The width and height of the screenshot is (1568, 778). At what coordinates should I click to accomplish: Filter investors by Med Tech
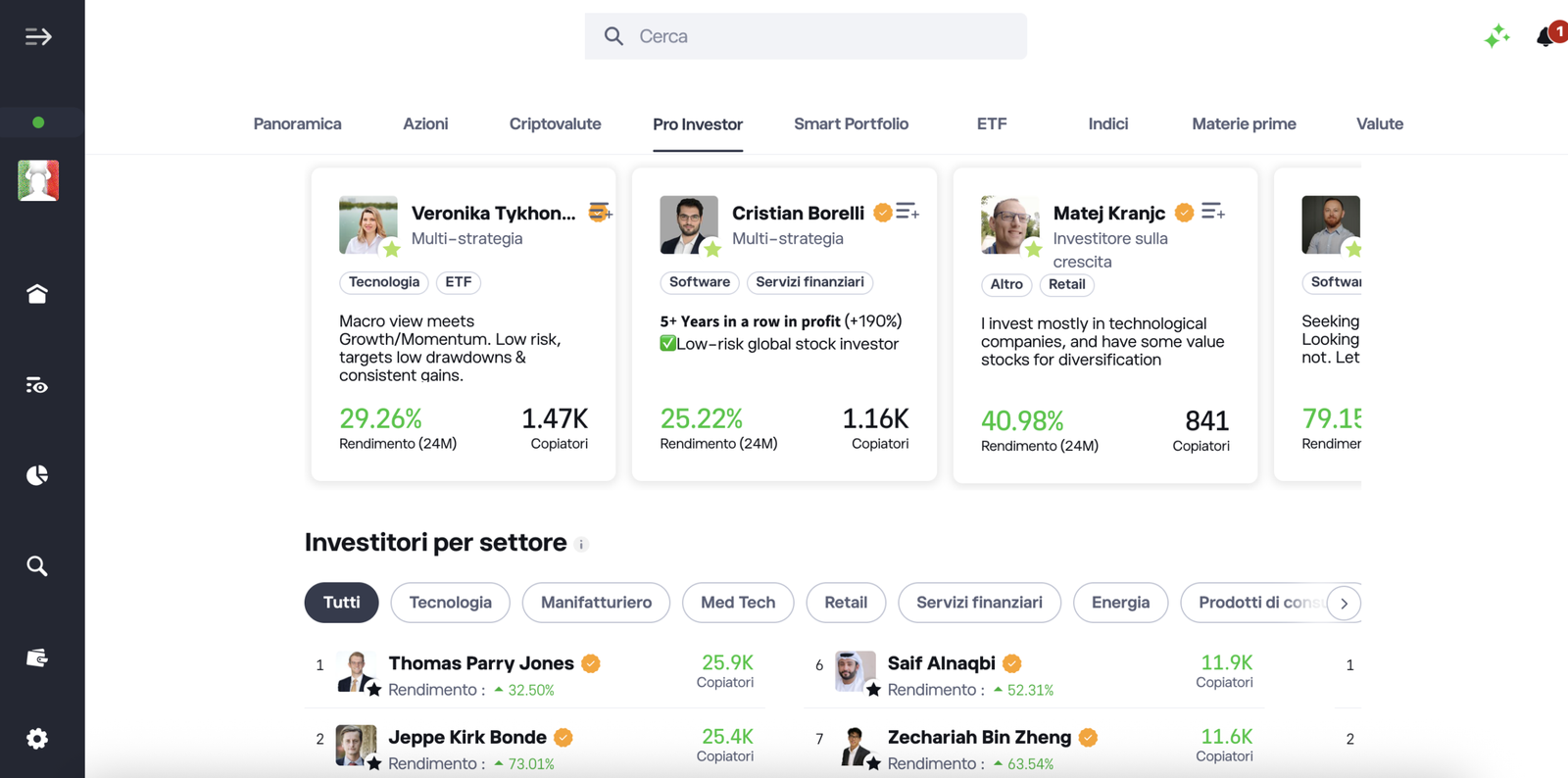738,603
